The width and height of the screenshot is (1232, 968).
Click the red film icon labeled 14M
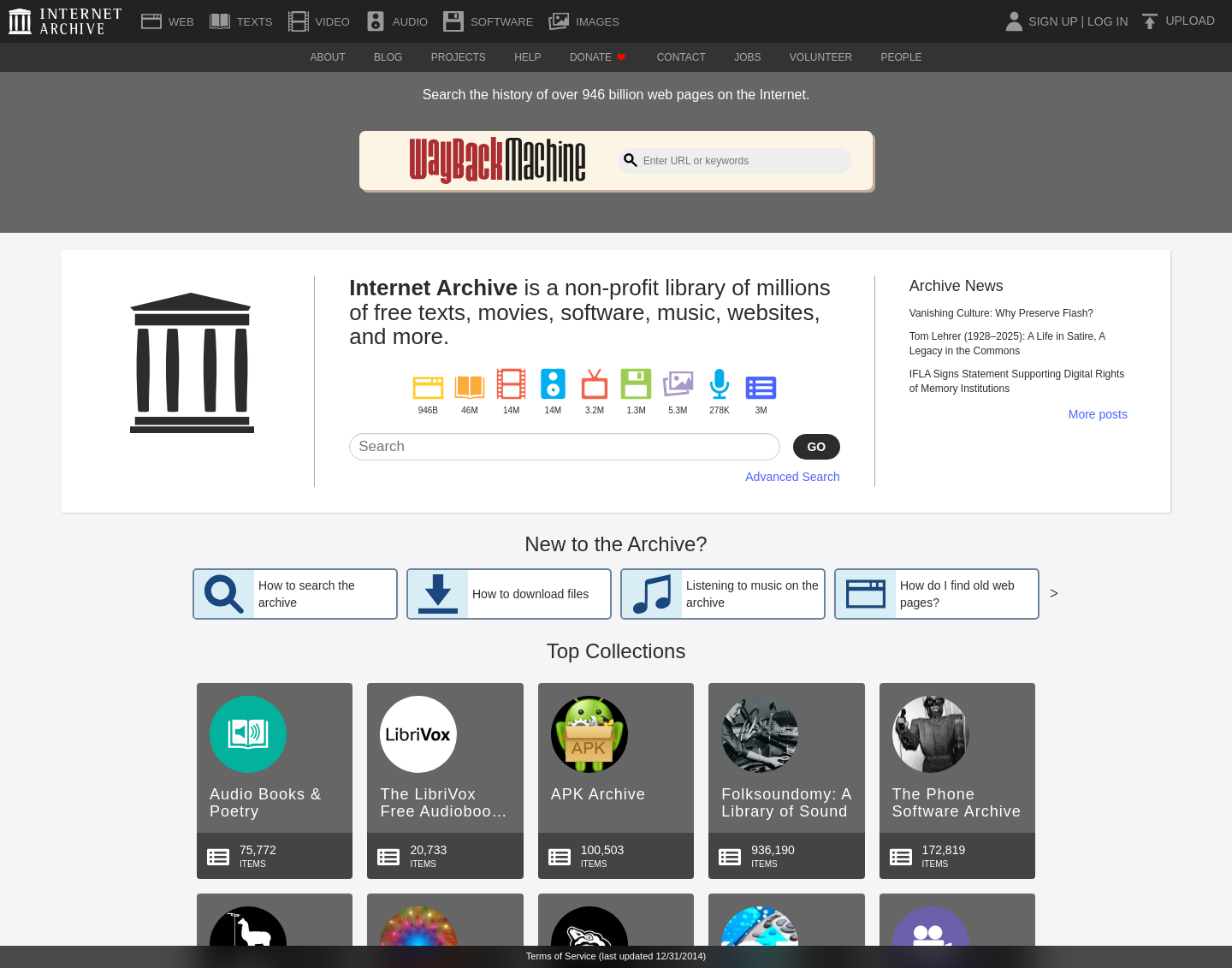click(511, 383)
